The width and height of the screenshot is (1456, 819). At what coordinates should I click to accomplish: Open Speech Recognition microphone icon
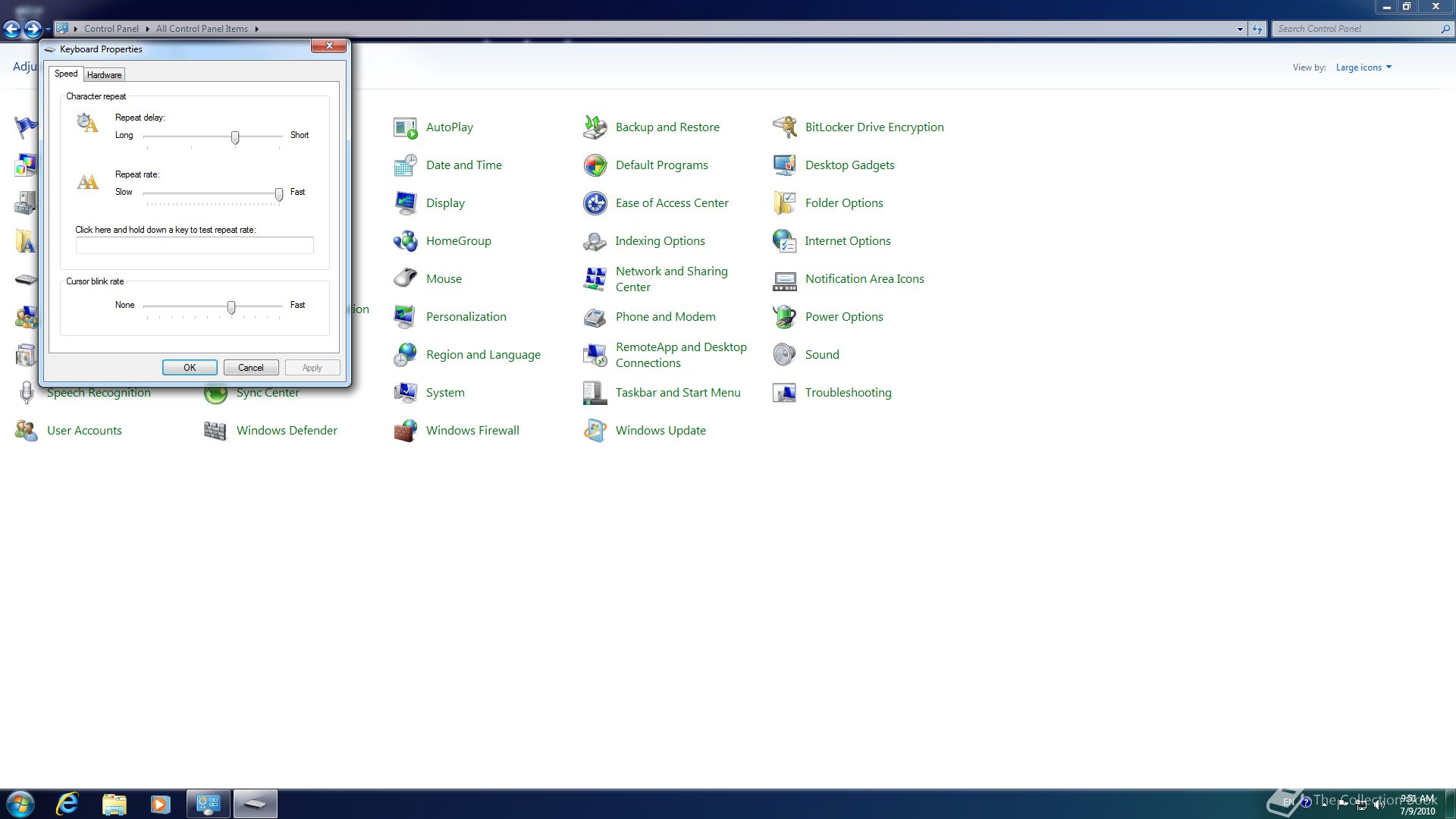pyautogui.click(x=27, y=393)
